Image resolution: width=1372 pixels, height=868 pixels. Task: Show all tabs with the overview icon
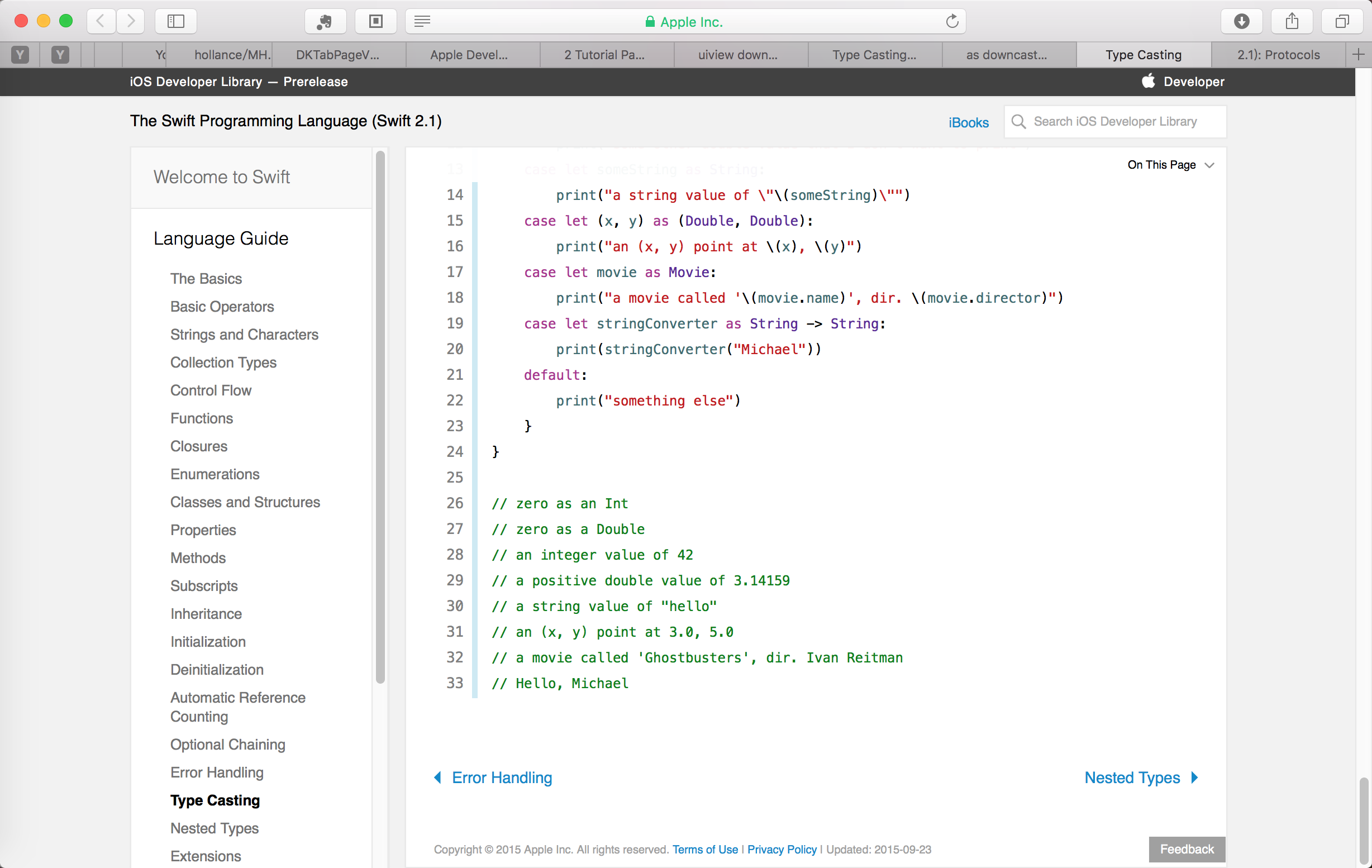tap(1342, 22)
